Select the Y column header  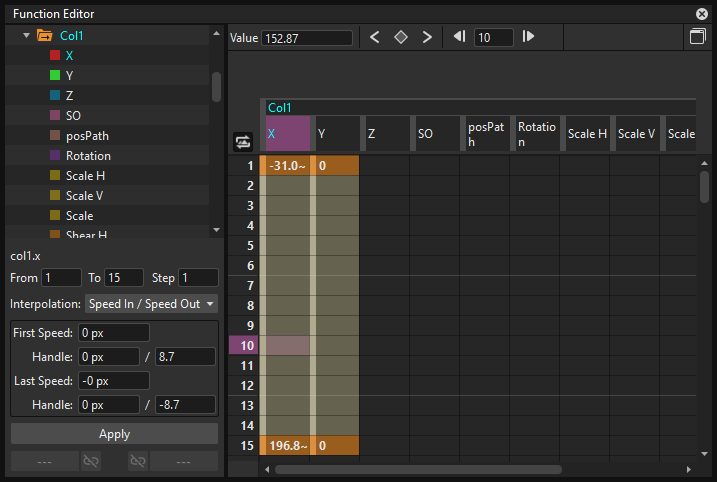click(x=337, y=134)
